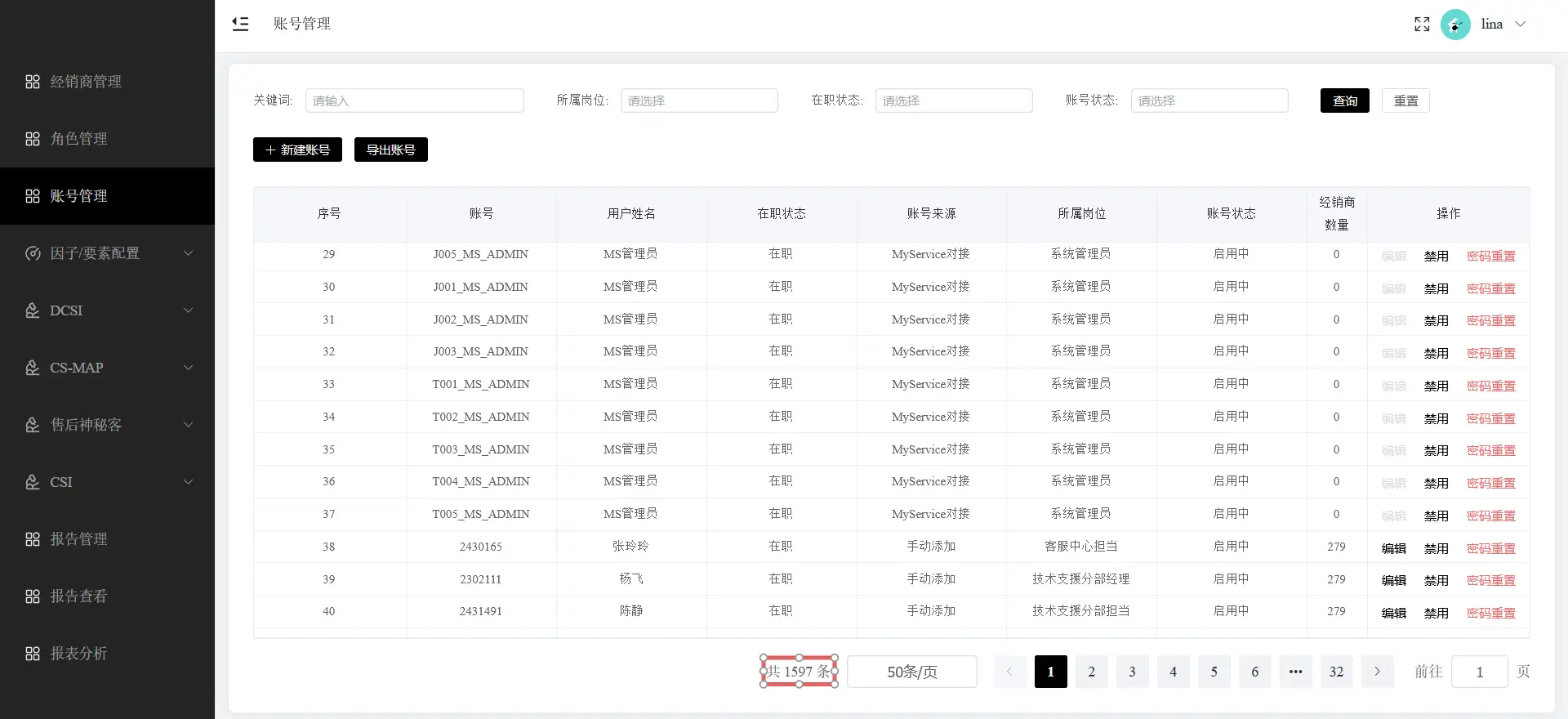The image size is (1568, 719).
Task: Focus the 关键词 keyword input field
Action: (x=414, y=100)
